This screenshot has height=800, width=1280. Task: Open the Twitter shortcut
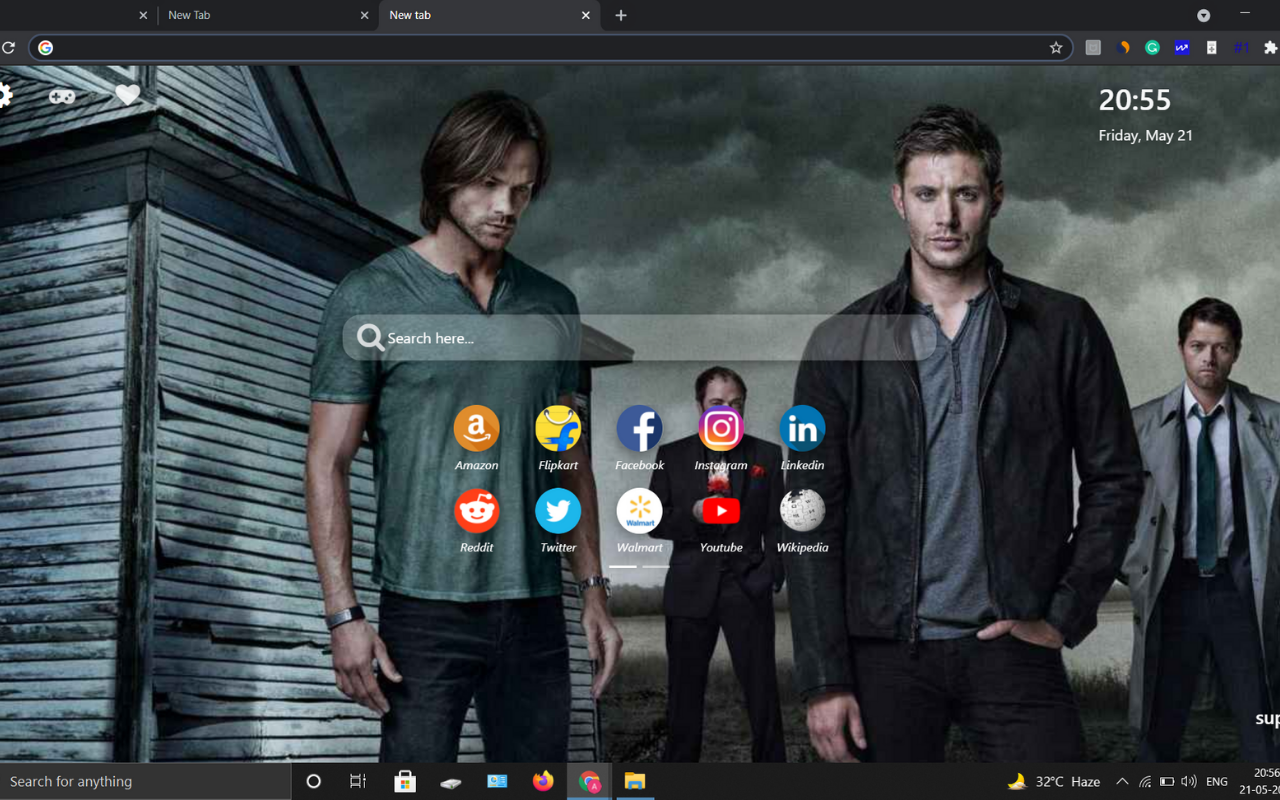point(558,511)
